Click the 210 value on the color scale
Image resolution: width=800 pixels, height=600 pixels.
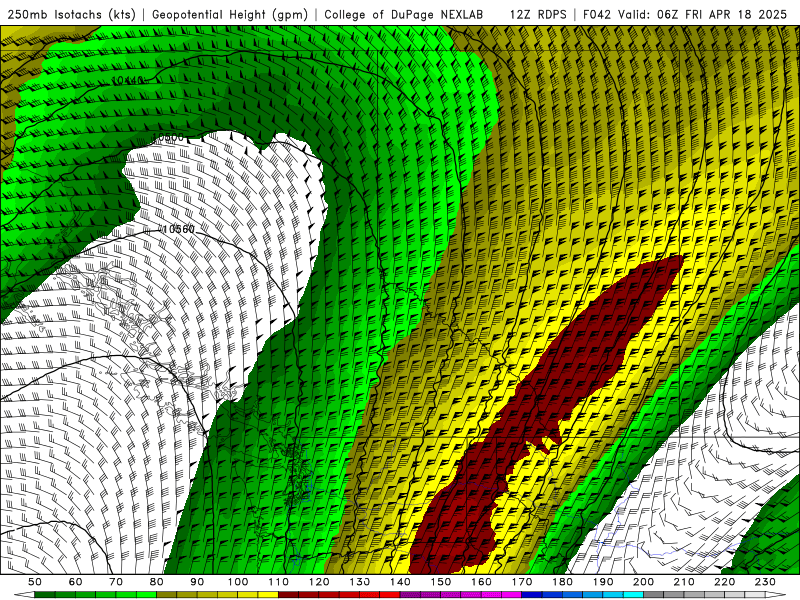684,582
